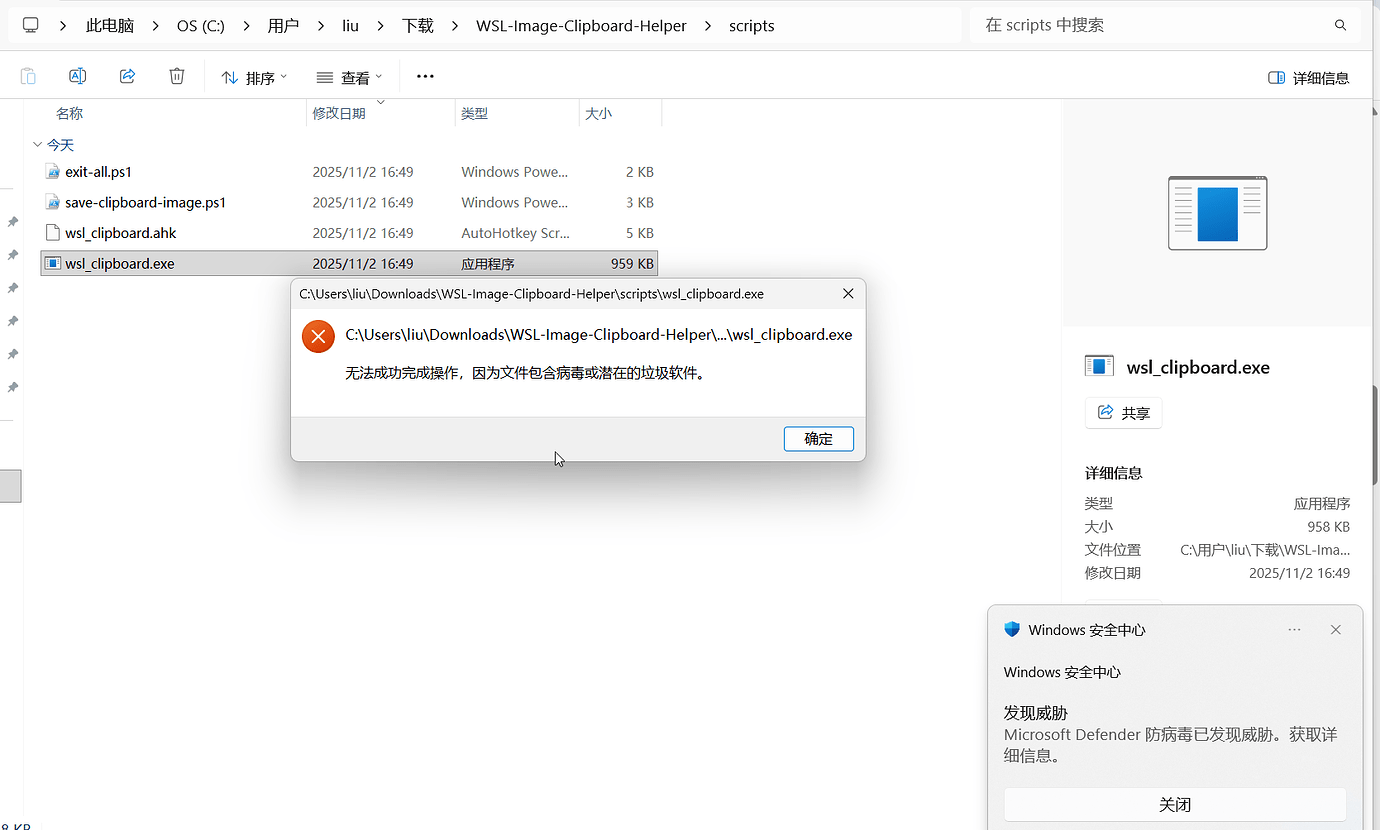This screenshot has height=830, width=1380.
Task: Sort by the 名称 column header
Action: point(69,113)
